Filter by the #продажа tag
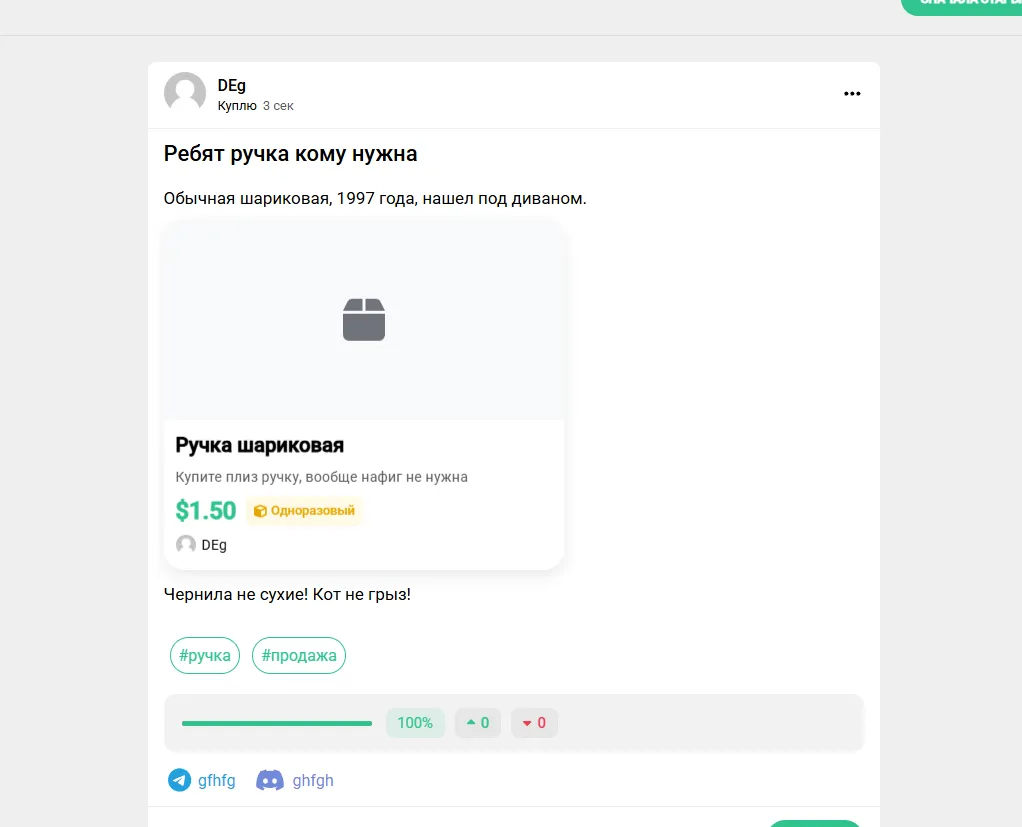1022x827 pixels. (x=299, y=655)
